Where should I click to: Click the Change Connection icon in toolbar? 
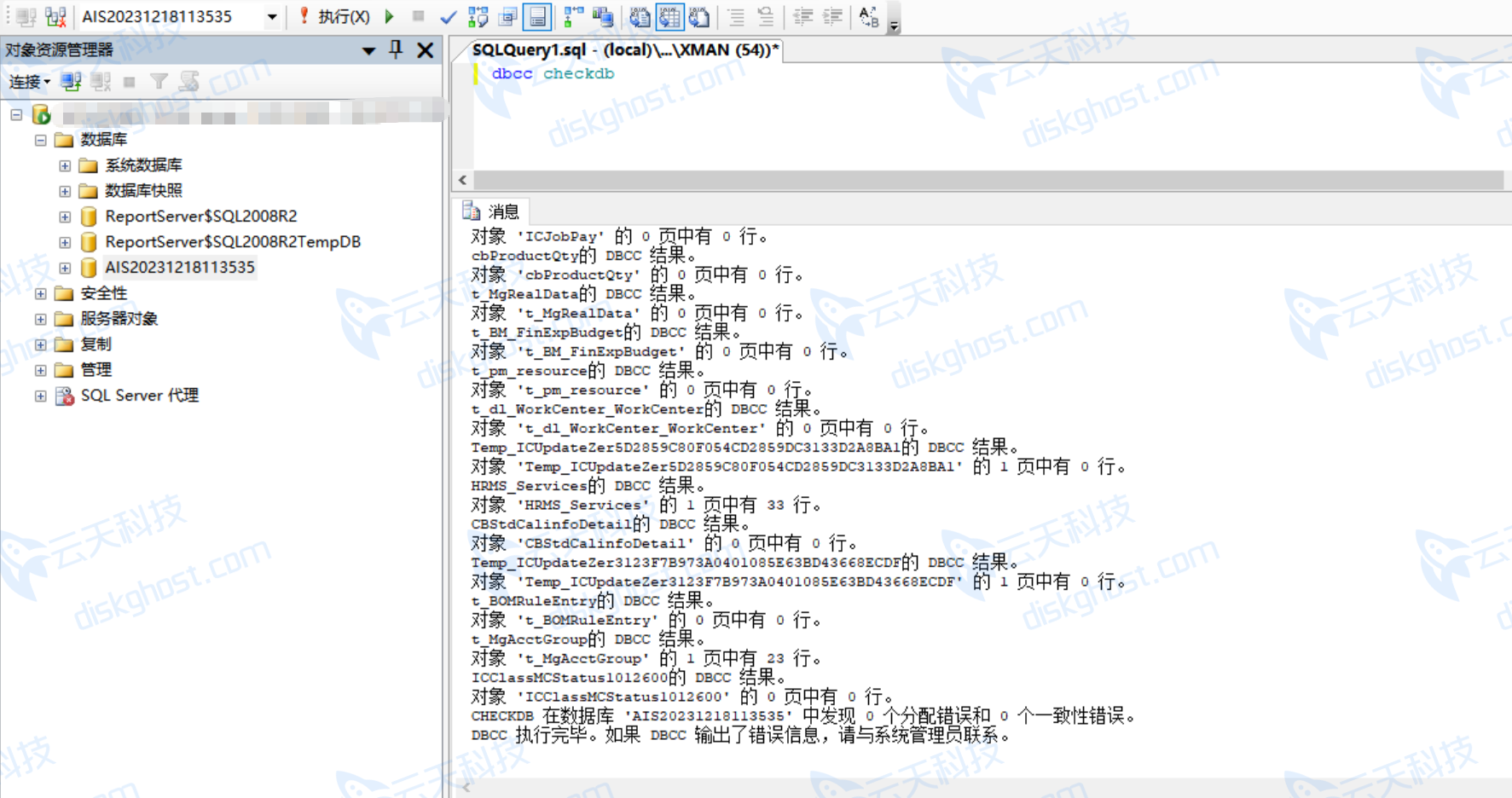(56, 16)
